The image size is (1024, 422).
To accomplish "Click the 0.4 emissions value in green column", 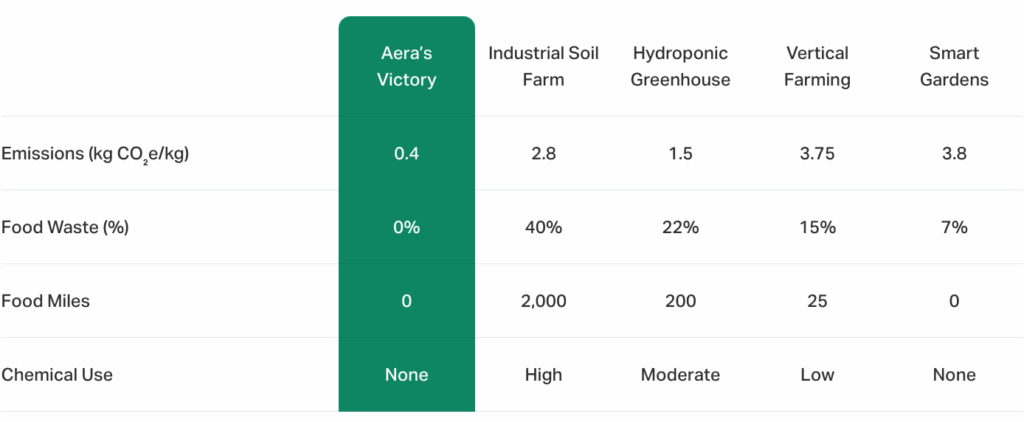I will pos(406,154).
